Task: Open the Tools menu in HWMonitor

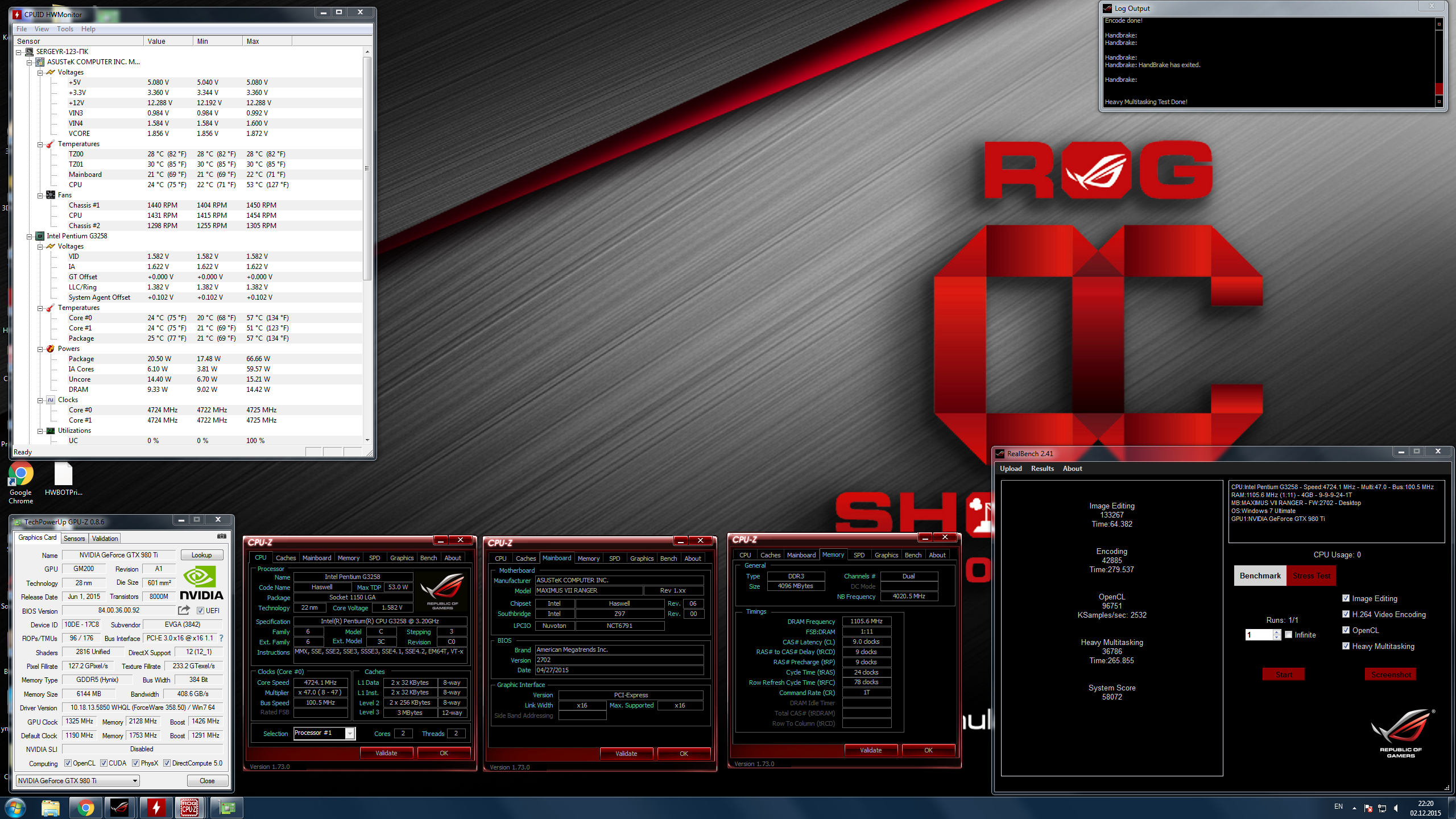Action: click(65, 29)
